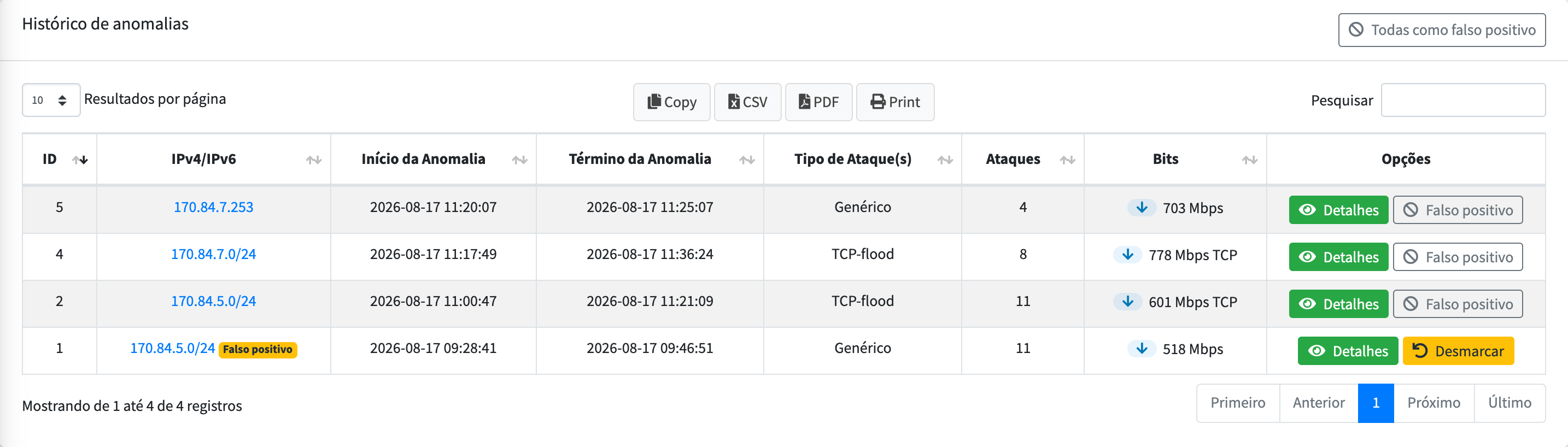
Task: Mark anomaly 4 as Falso positivo
Action: pyautogui.click(x=1458, y=257)
